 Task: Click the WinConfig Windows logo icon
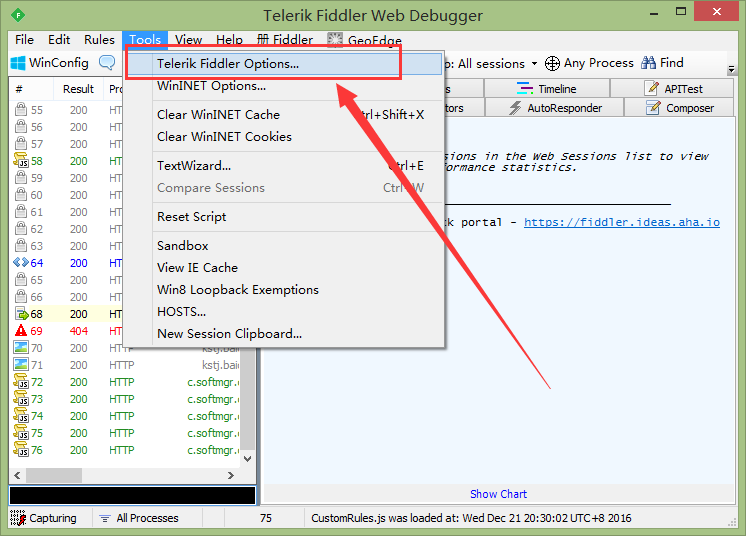(18, 63)
